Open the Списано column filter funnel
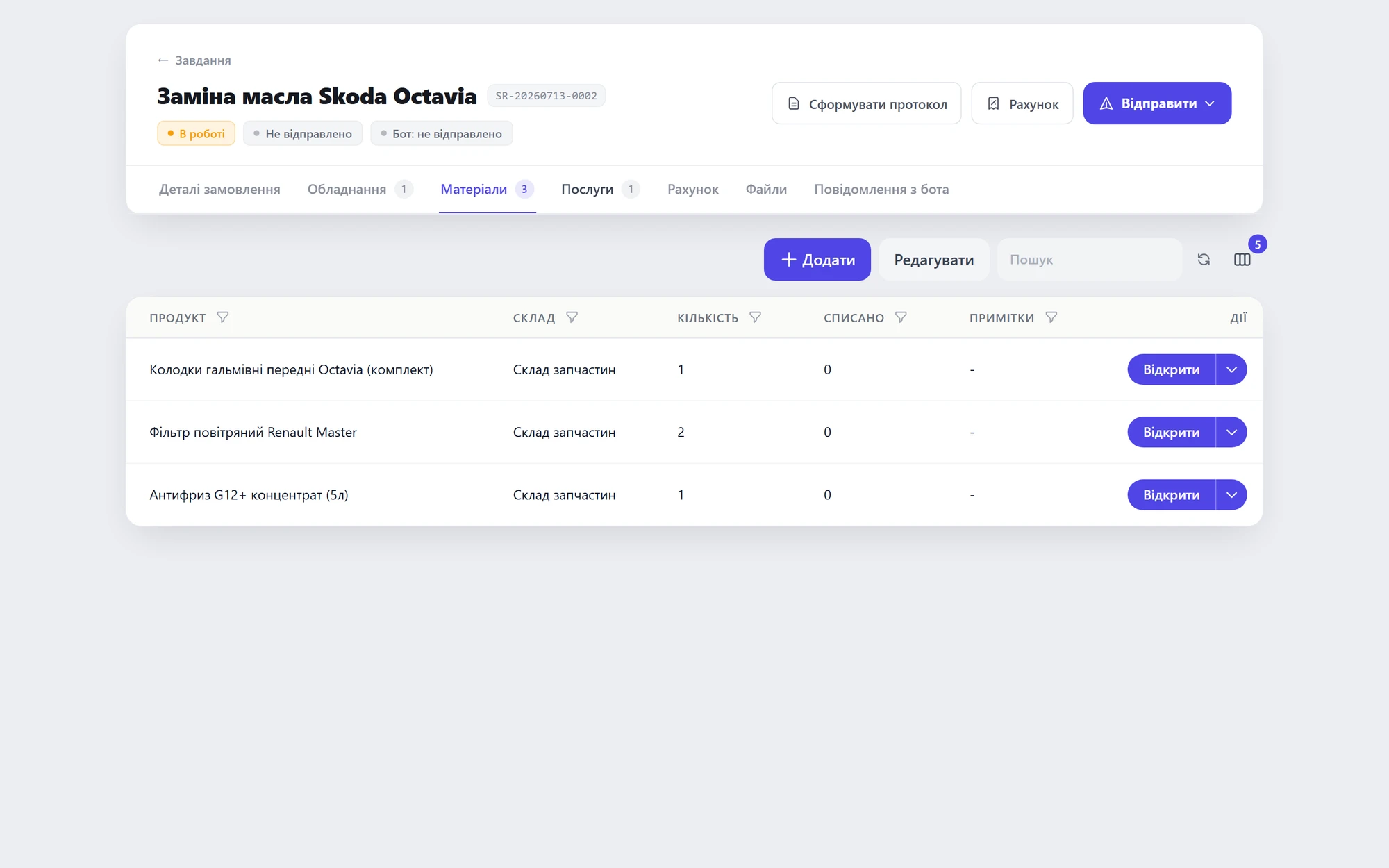 tap(901, 317)
